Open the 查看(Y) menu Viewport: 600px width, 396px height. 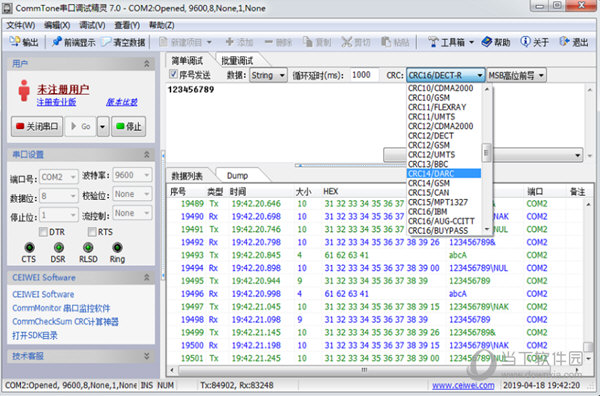pyautogui.click(x=127, y=25)
